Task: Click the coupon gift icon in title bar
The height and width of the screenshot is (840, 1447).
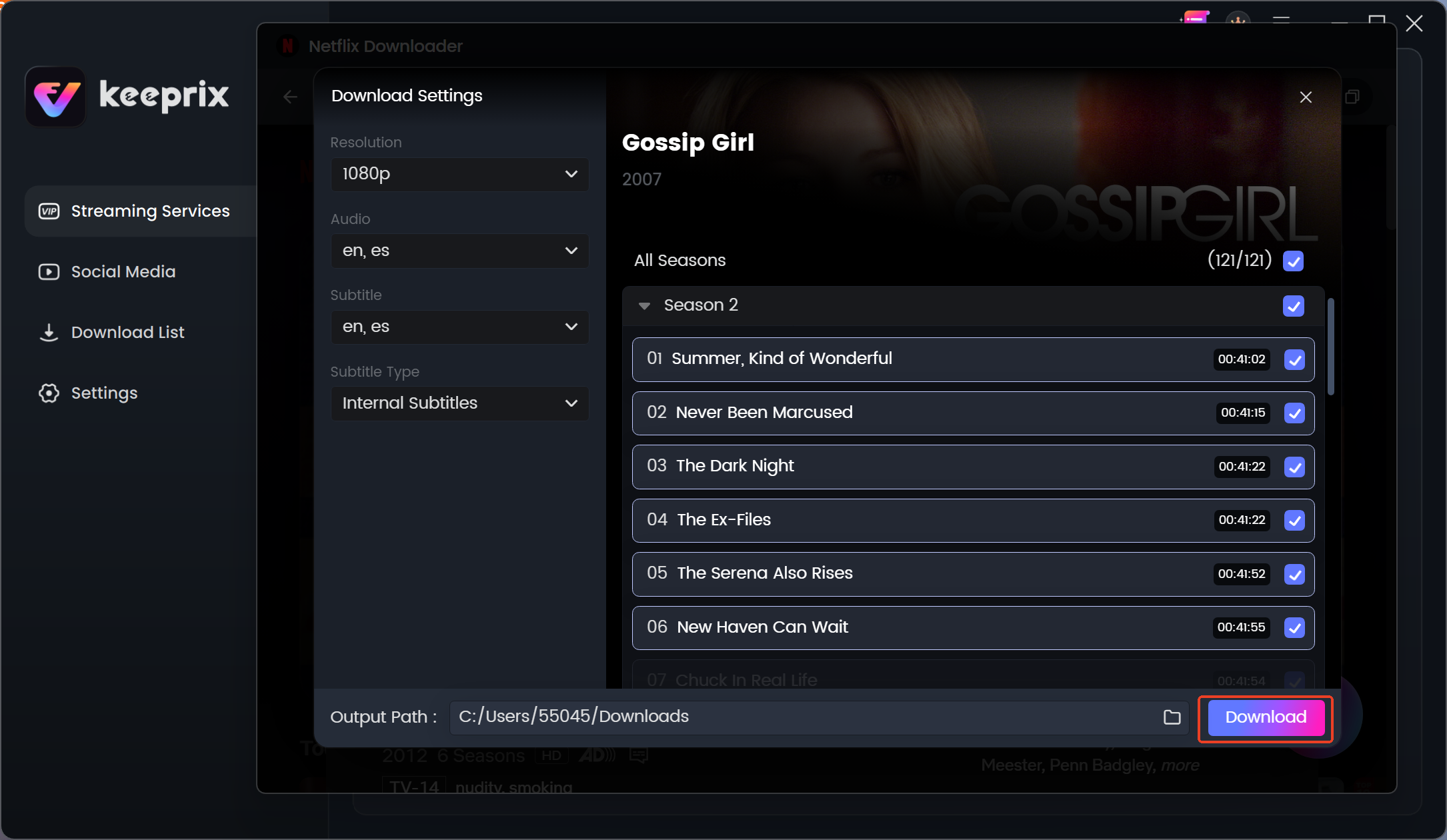Action: tap(1195, 18)
